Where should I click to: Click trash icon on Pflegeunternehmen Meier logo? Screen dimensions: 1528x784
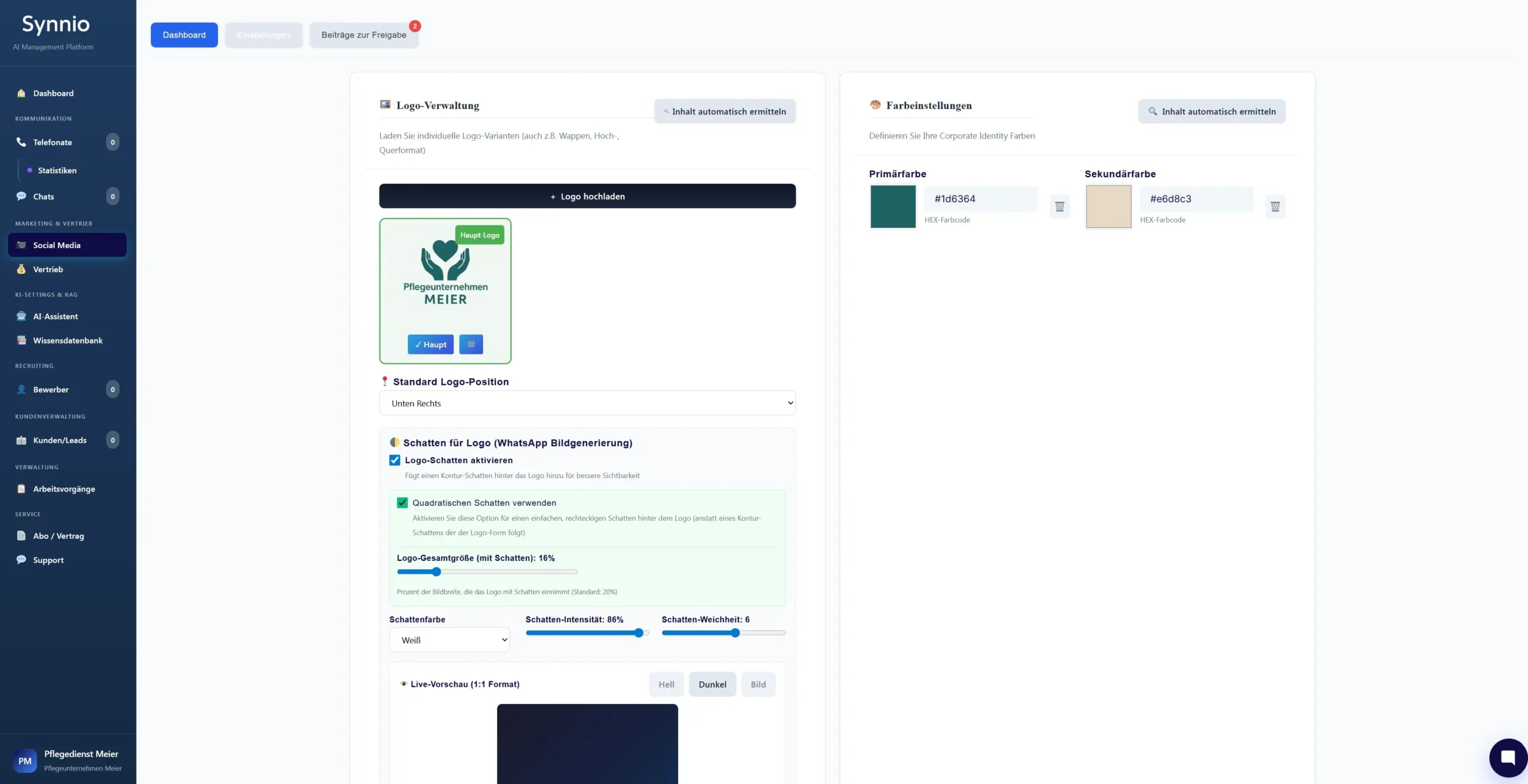pyautogui.click(x=471, y=344)
